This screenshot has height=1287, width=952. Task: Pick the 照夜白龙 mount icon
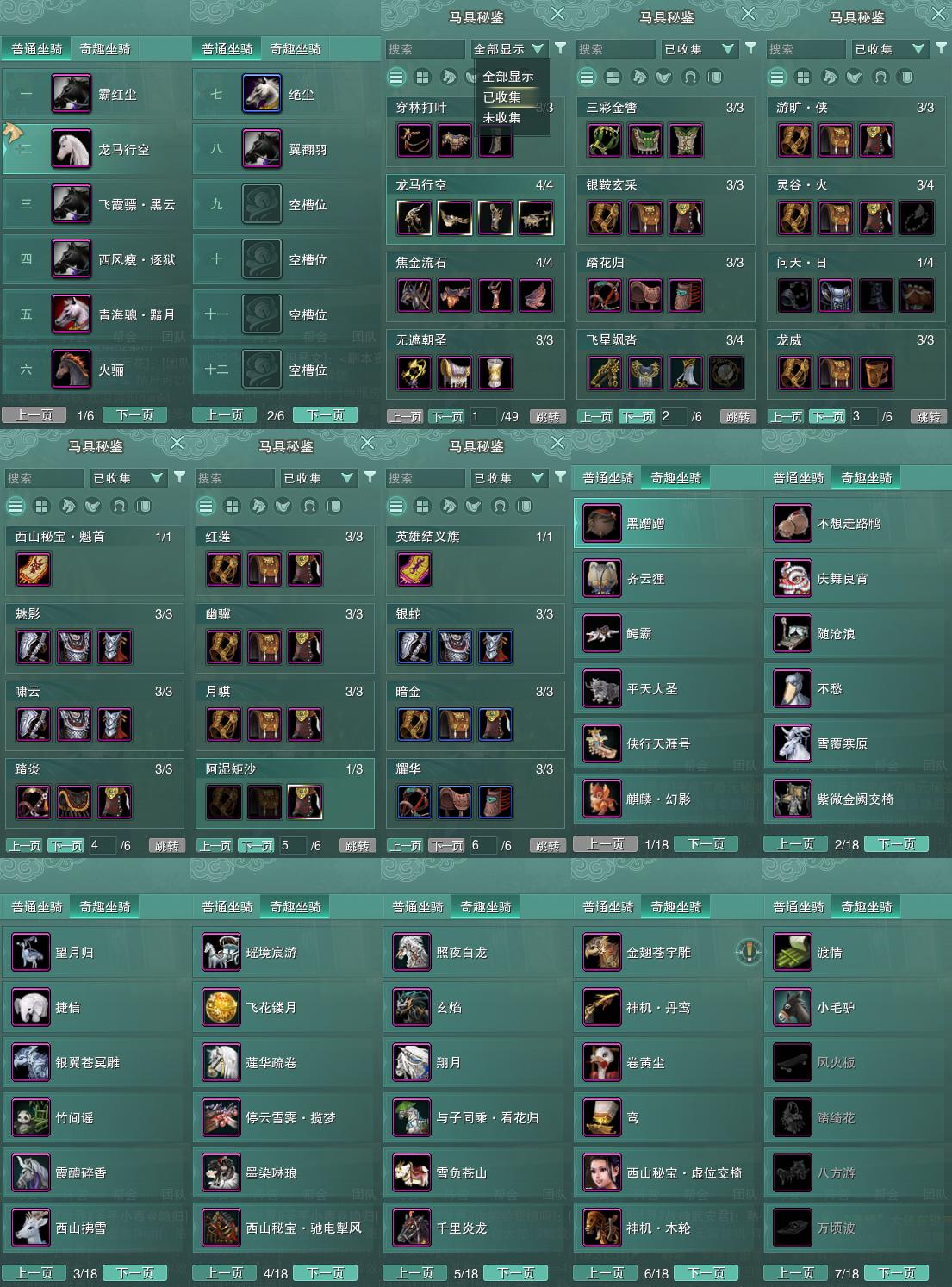412,952
